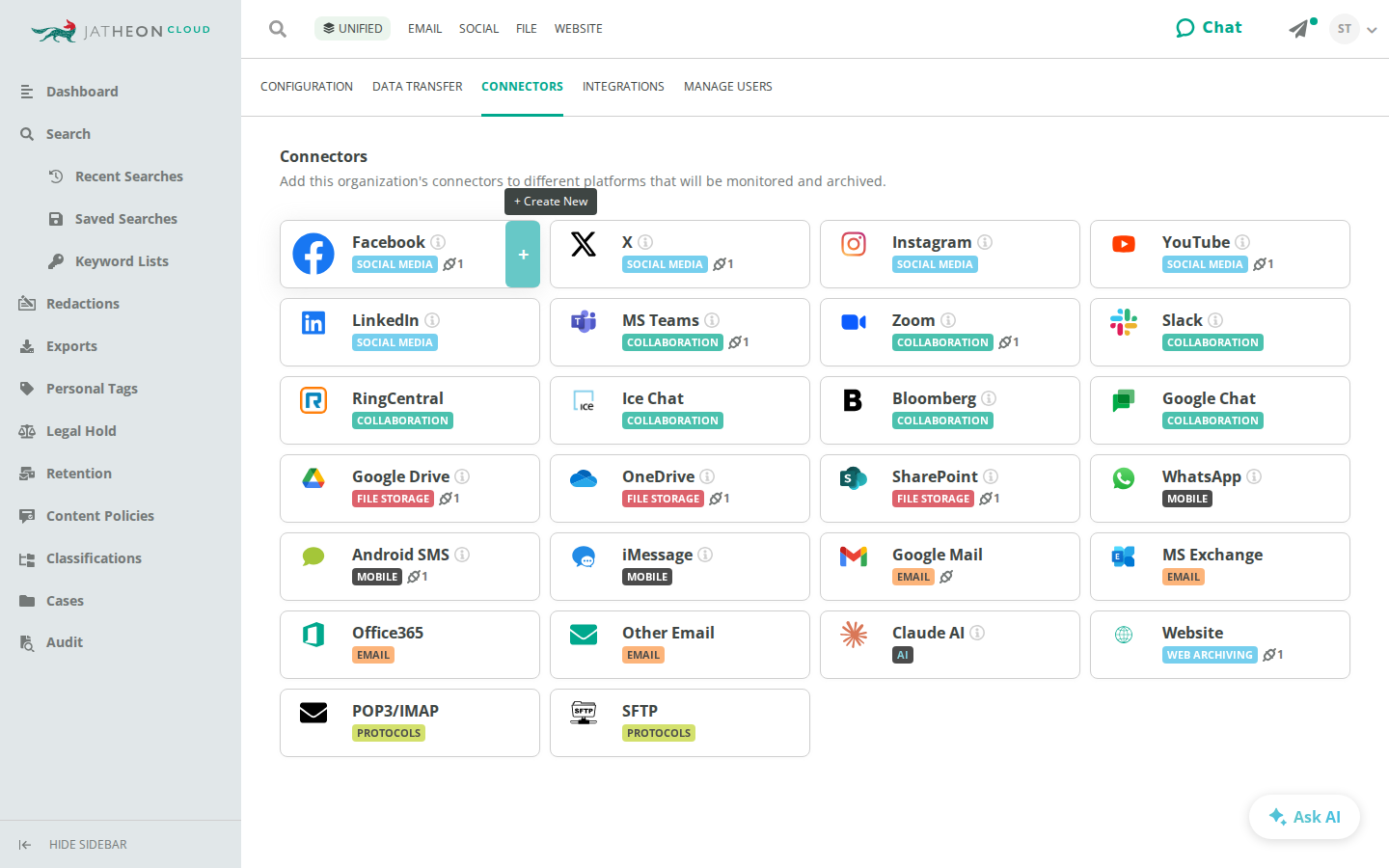
Task: Click the MS Teams connector logo
Action: 584,322
